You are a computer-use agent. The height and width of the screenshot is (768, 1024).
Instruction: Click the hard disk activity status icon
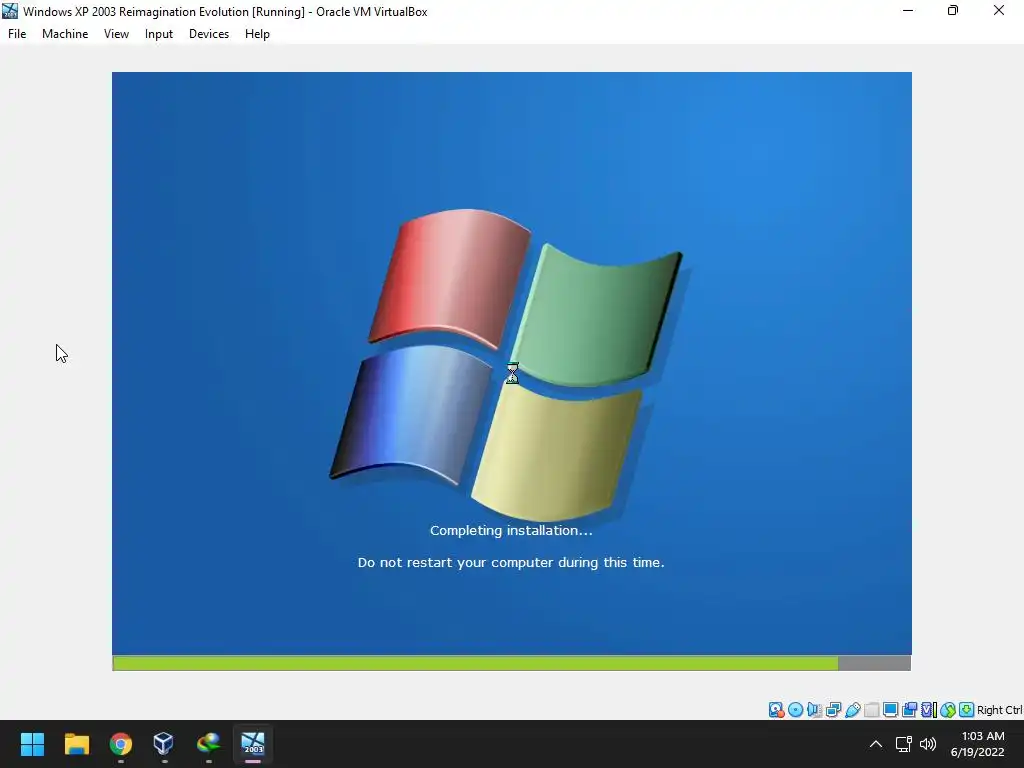(x=776, y=710)
